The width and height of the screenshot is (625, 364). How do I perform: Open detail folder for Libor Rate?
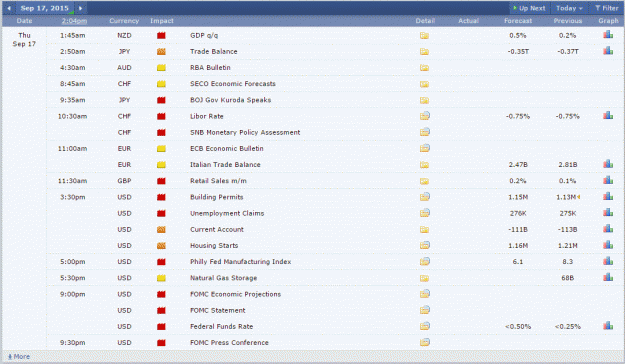coord(425,116)
